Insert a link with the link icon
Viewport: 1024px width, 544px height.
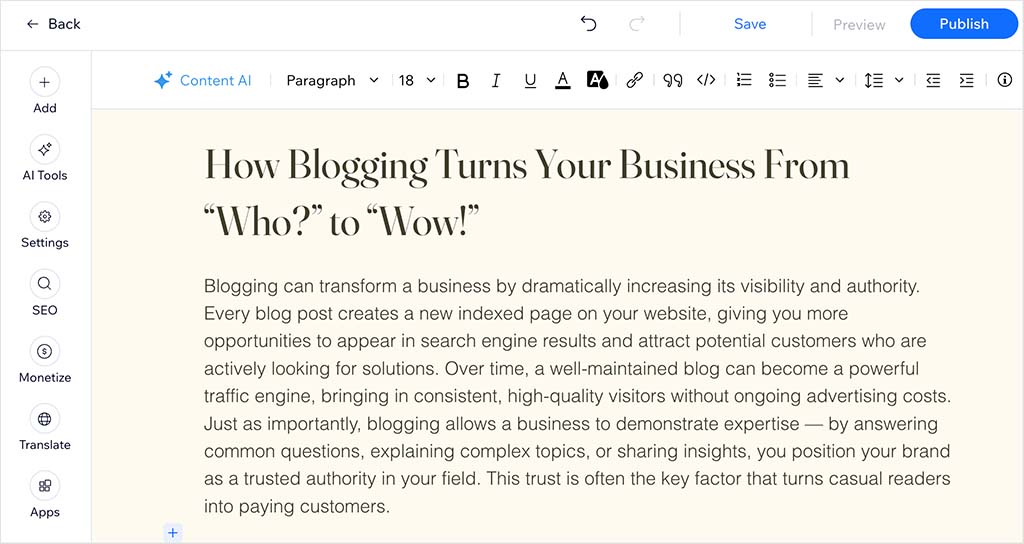click(634, 80)
